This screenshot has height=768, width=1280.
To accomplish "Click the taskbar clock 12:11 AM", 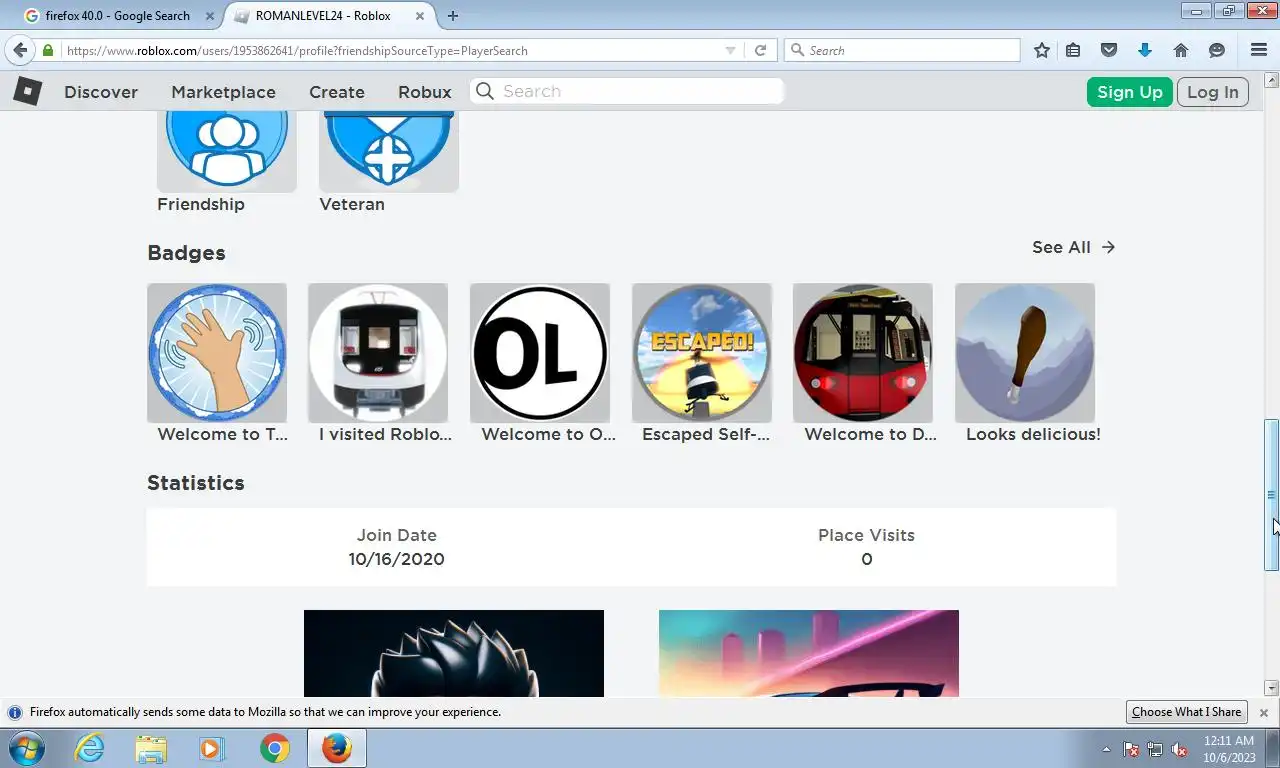I will click(x=1228, y=741).
